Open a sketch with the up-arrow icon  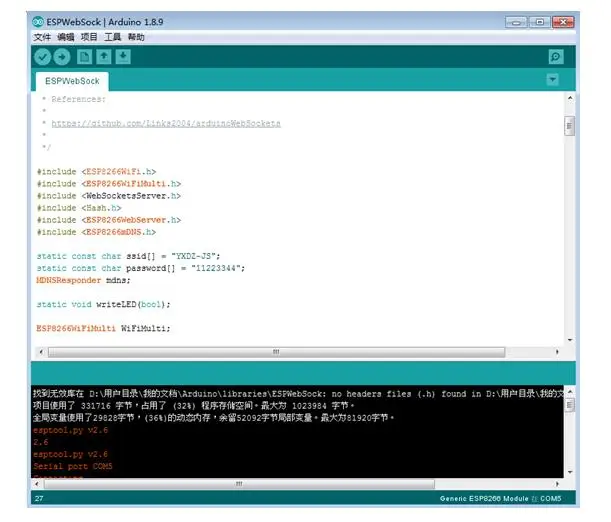coord(104,57)
